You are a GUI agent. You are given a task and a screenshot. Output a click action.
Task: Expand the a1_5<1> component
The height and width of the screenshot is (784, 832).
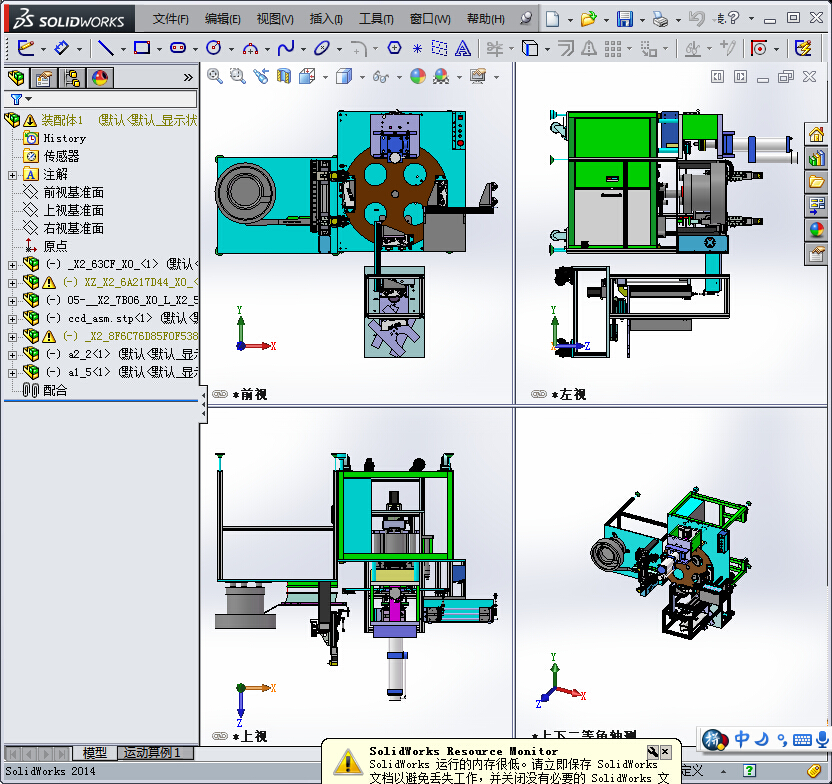[x=12, y=373]
